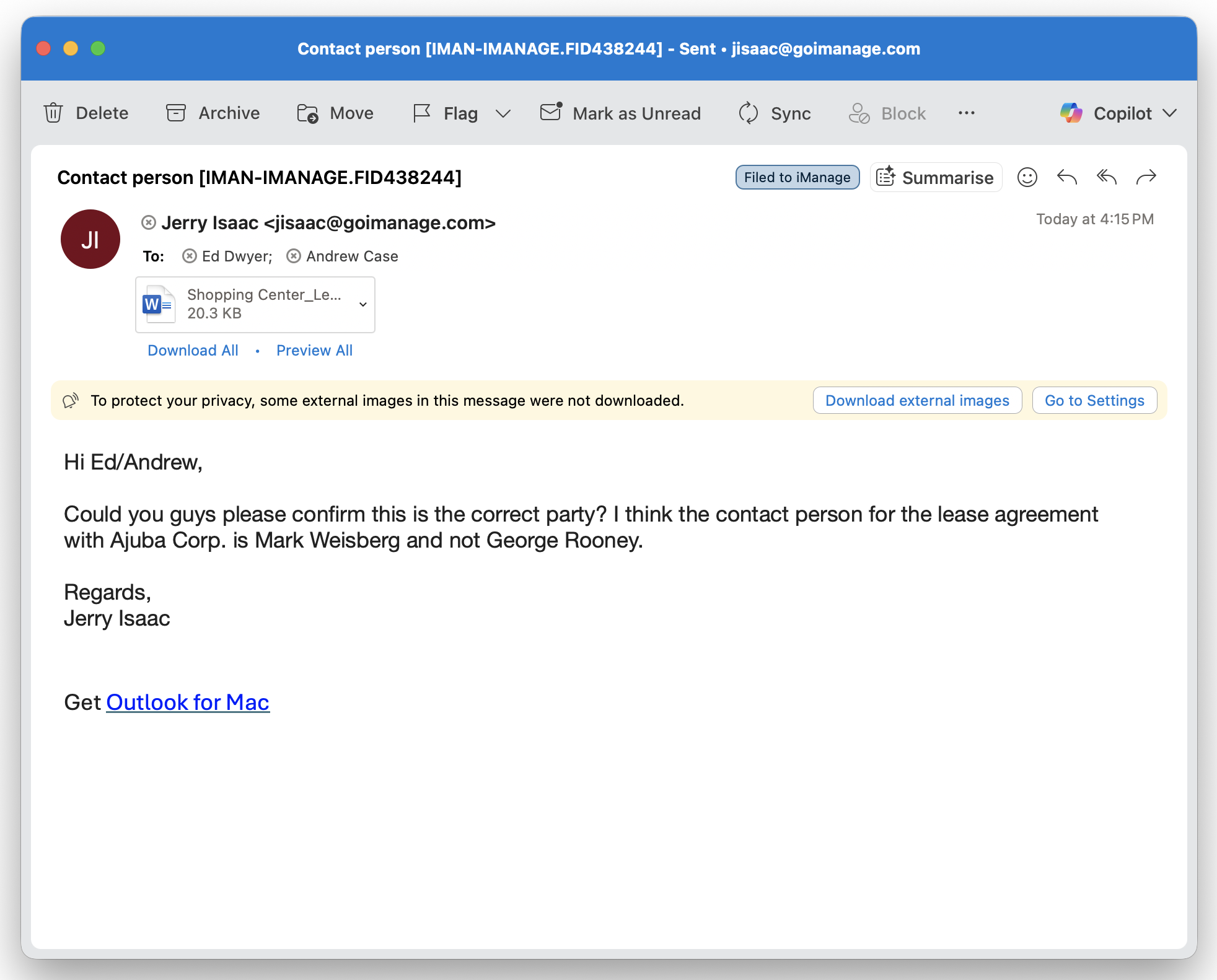Click the Delete trash icon
Image resolution: width=1217 pixels, height=980 pixels.
(53, 113)
